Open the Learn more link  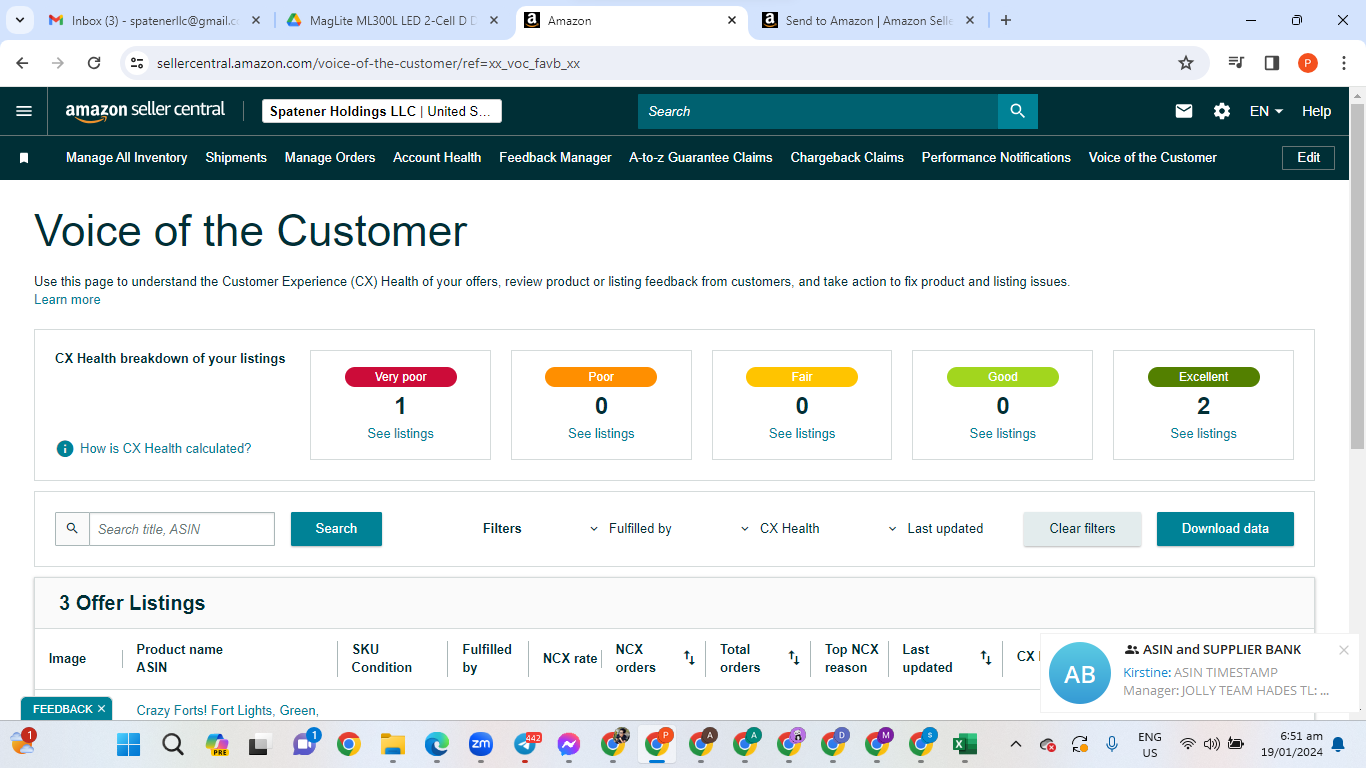point(67,300)
